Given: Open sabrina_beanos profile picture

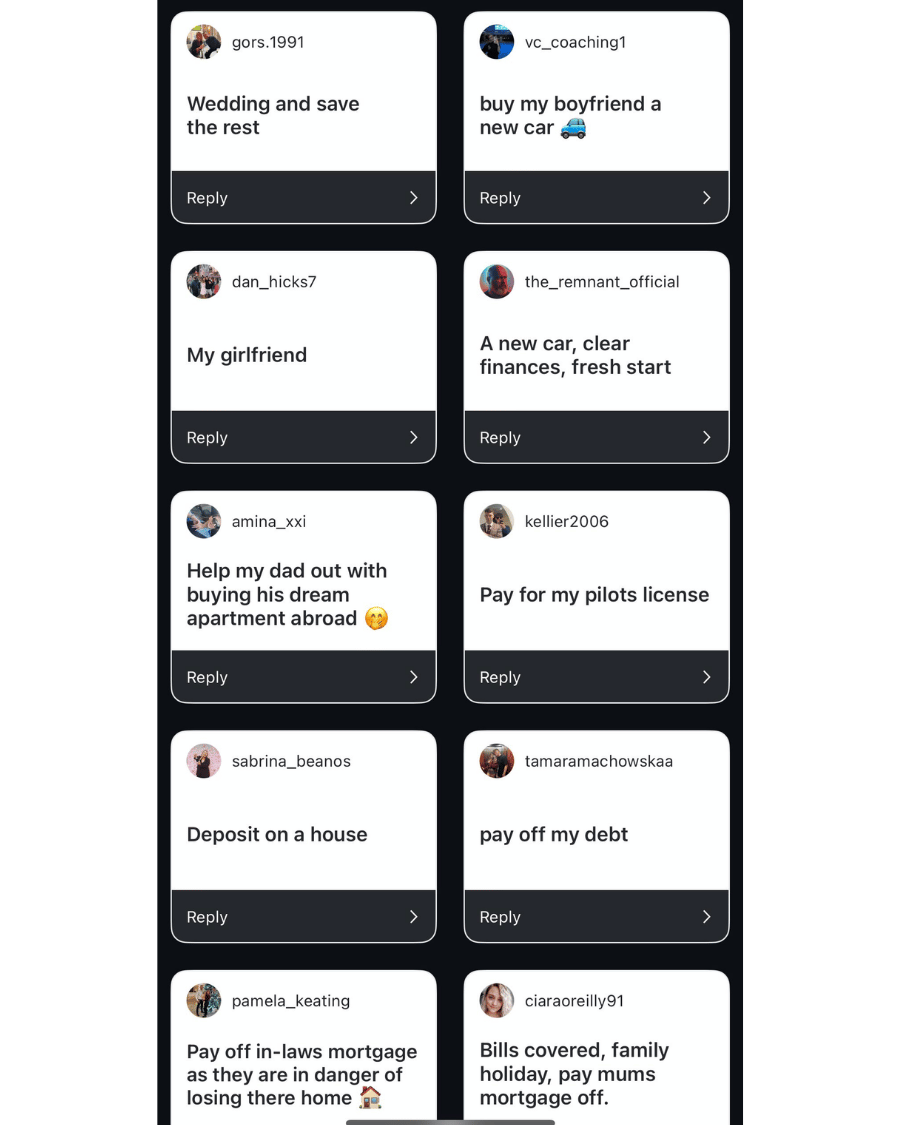Looking at the screenshot, I should coord(204,761).
